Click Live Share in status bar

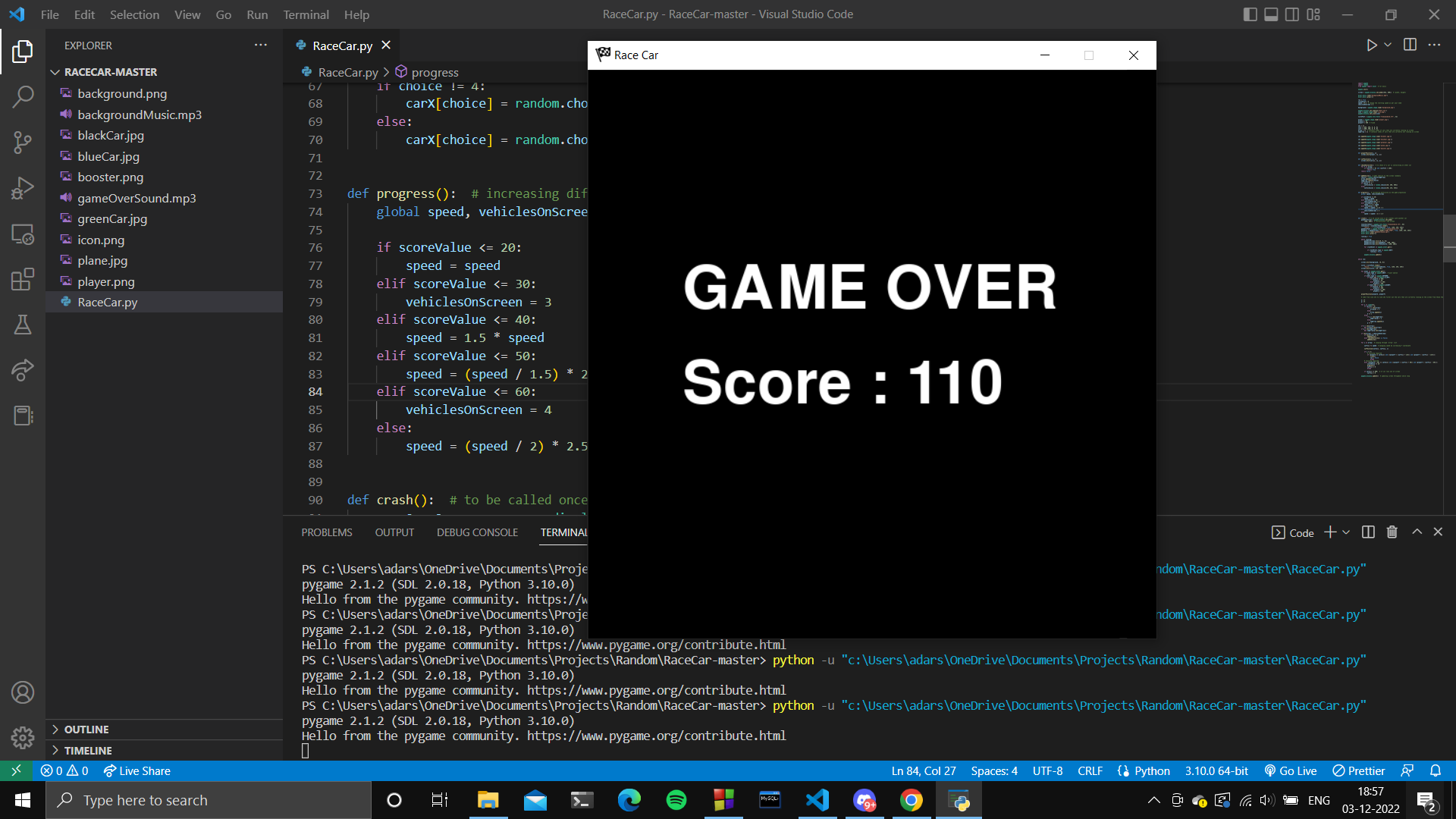[137, 770]
